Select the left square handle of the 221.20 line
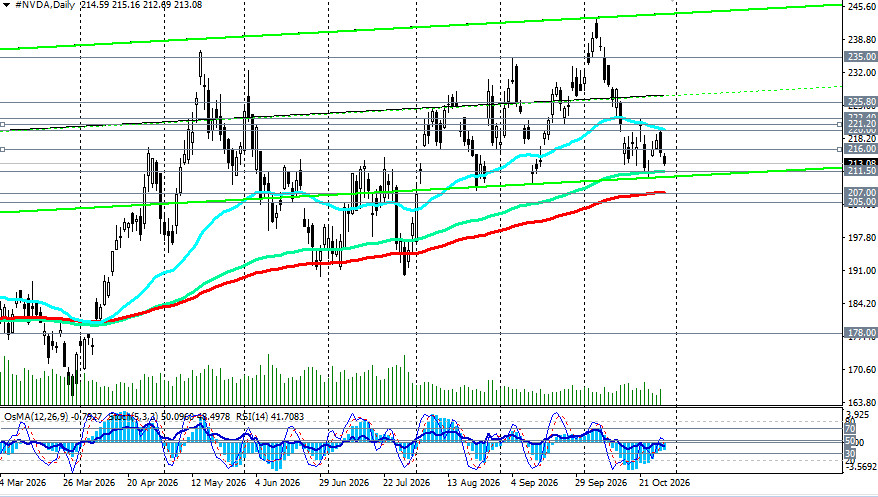 [2, 124]
